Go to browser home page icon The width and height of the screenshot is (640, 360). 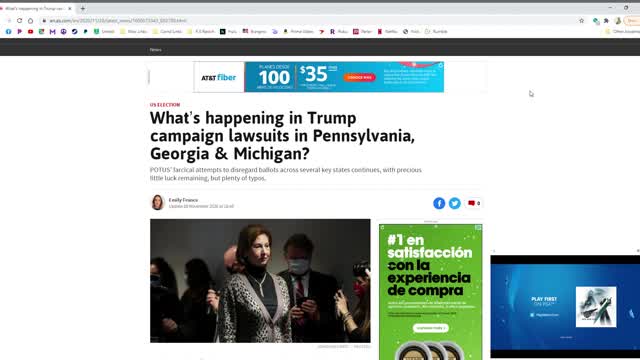[x=31, y=20]
